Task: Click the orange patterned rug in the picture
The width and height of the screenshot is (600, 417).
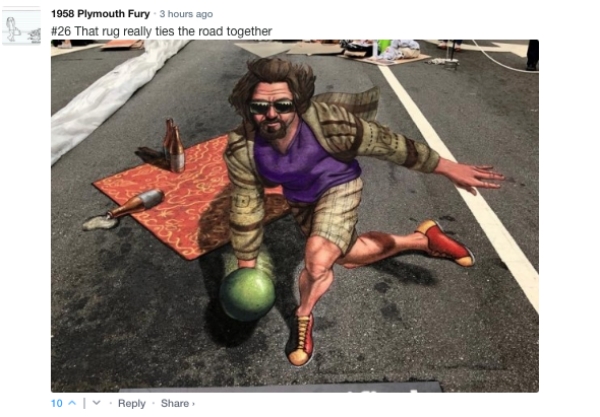Action: [x=172, y=195]
